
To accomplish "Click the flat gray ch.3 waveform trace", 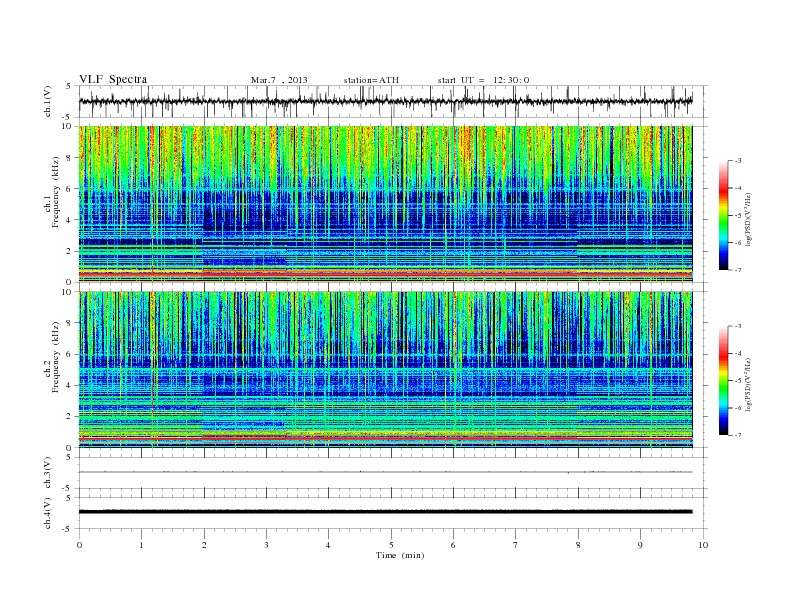I will 386,472.
